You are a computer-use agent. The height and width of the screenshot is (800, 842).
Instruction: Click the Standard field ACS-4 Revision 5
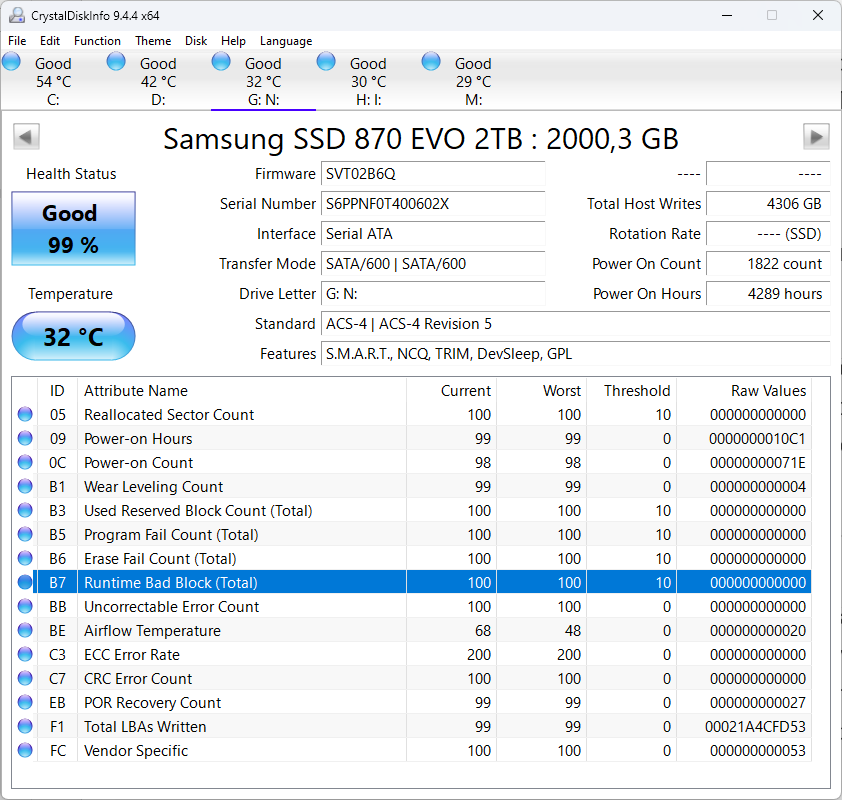tap(576, 324)
